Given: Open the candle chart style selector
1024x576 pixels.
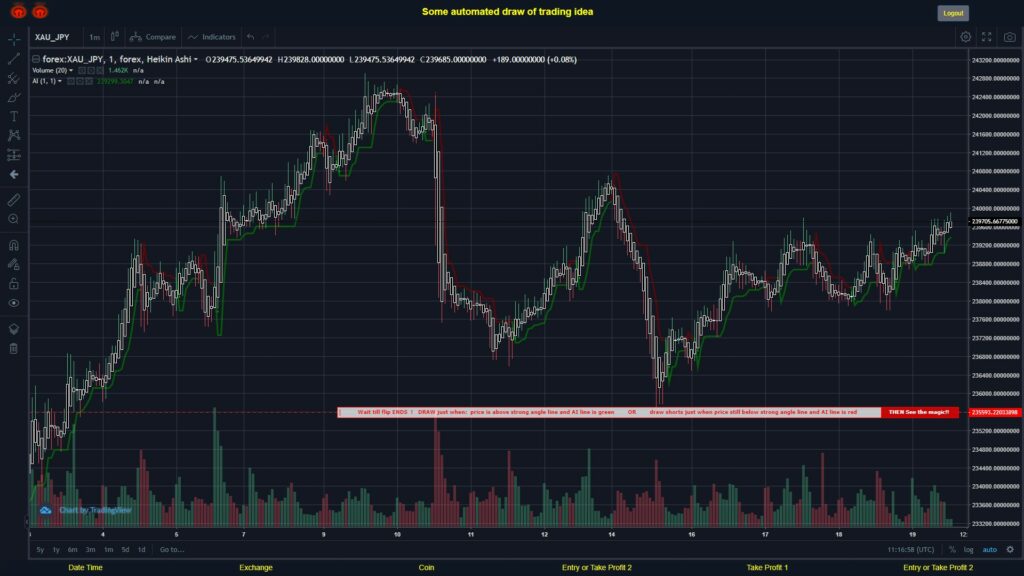Looking at the screenshot, I should [x=114, y=37].
